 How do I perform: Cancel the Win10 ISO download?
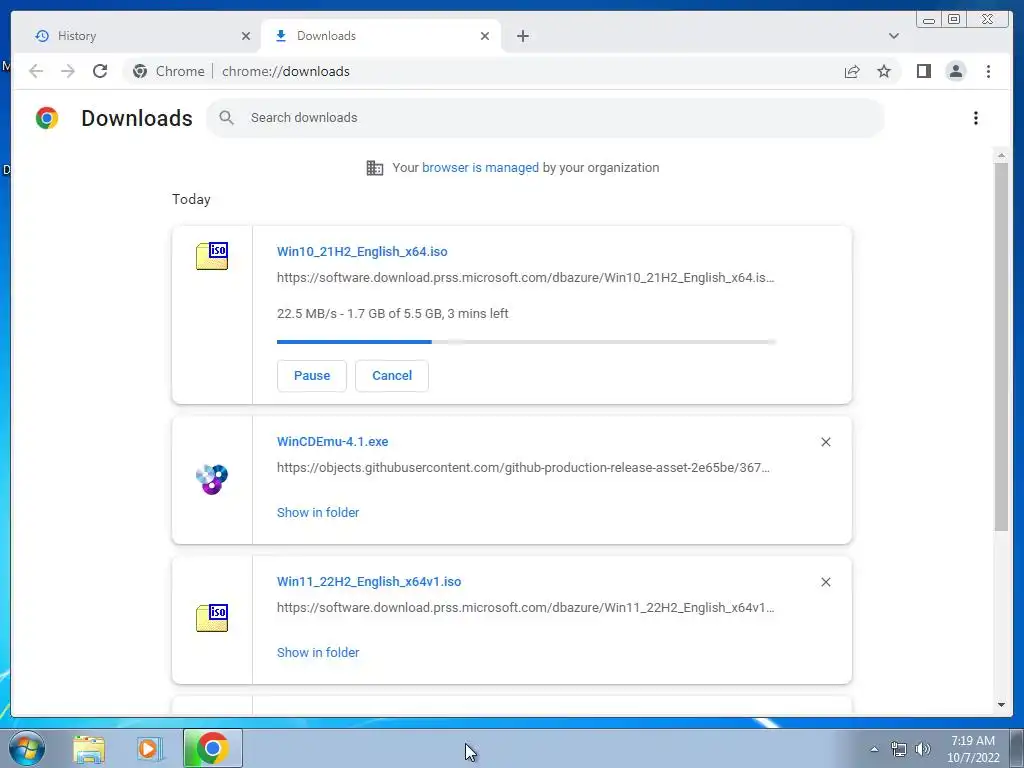point(392,376)
